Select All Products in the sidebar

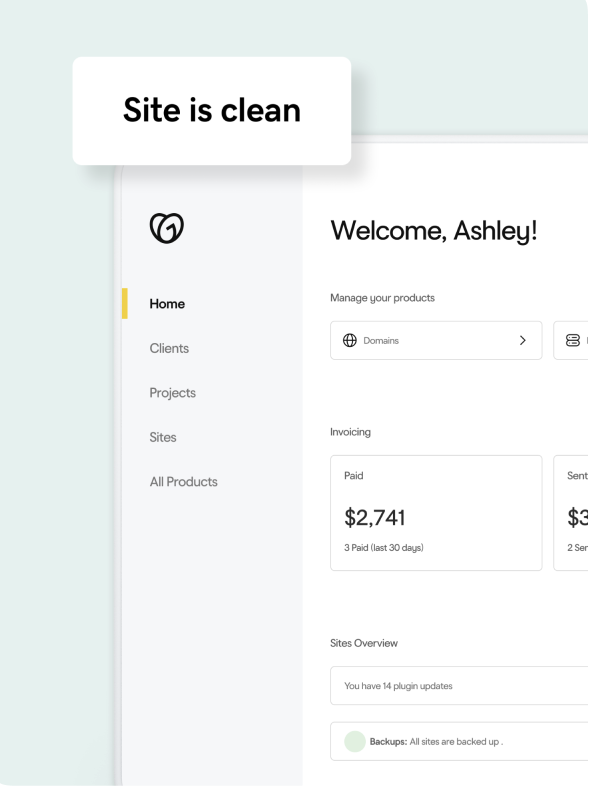point(183,481)
